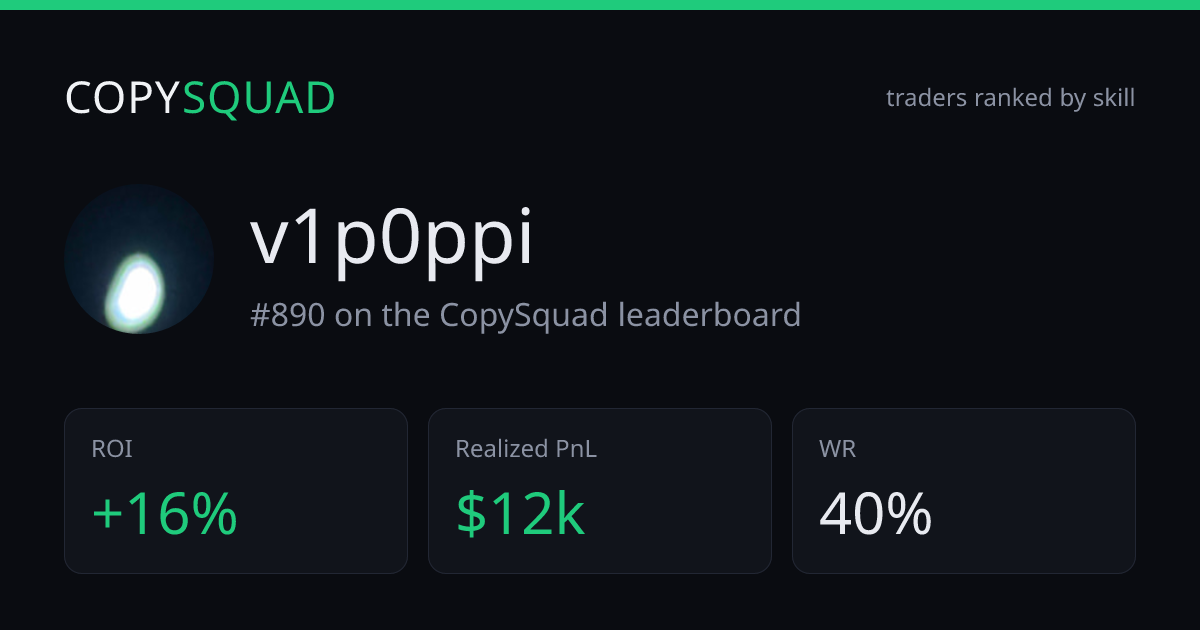The height and width of the screenshot is (630, 1200).
Task: Open the CopySquad leaderboard text link
Action: (620, 315)
